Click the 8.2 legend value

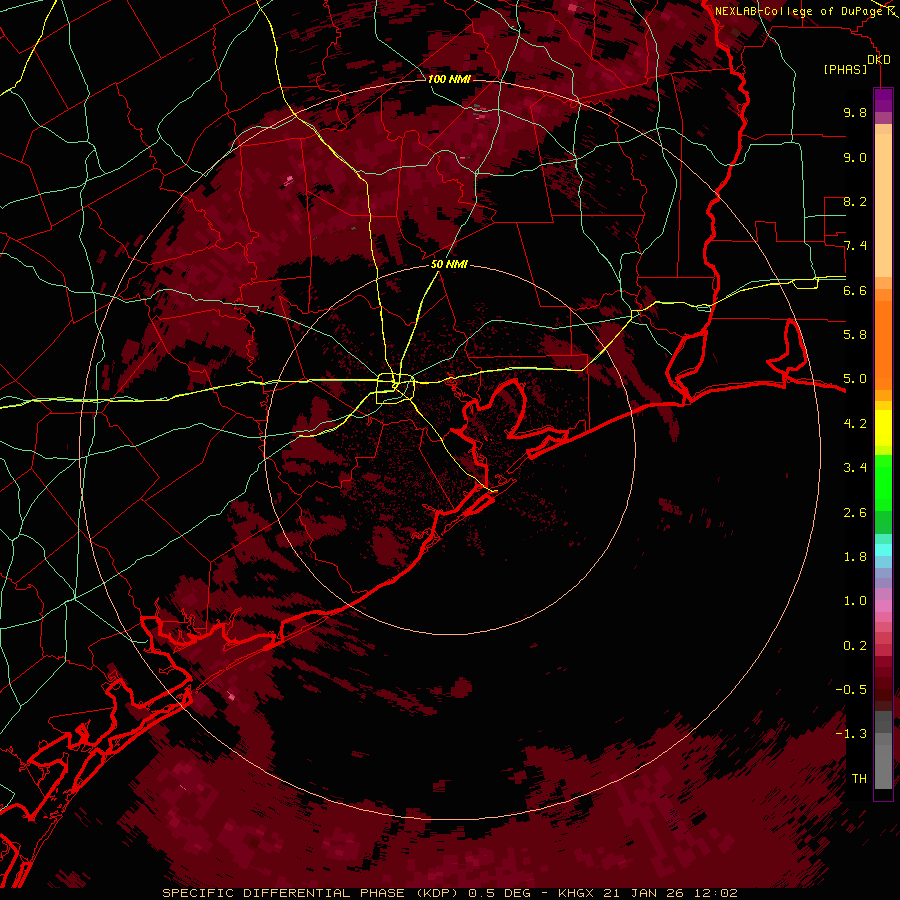click(x=855, y=201)
